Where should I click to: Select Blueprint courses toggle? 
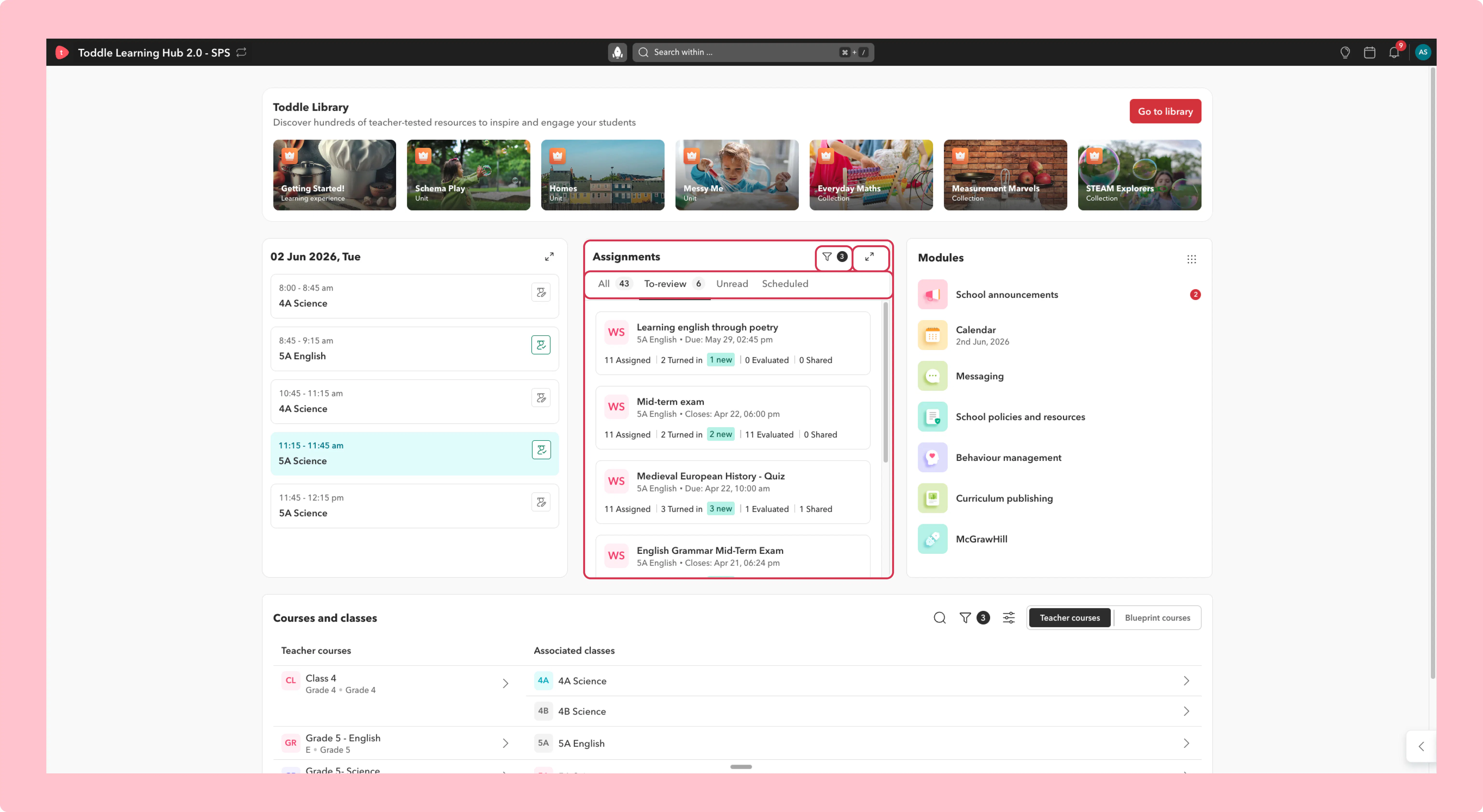[x=1157, y=618]
